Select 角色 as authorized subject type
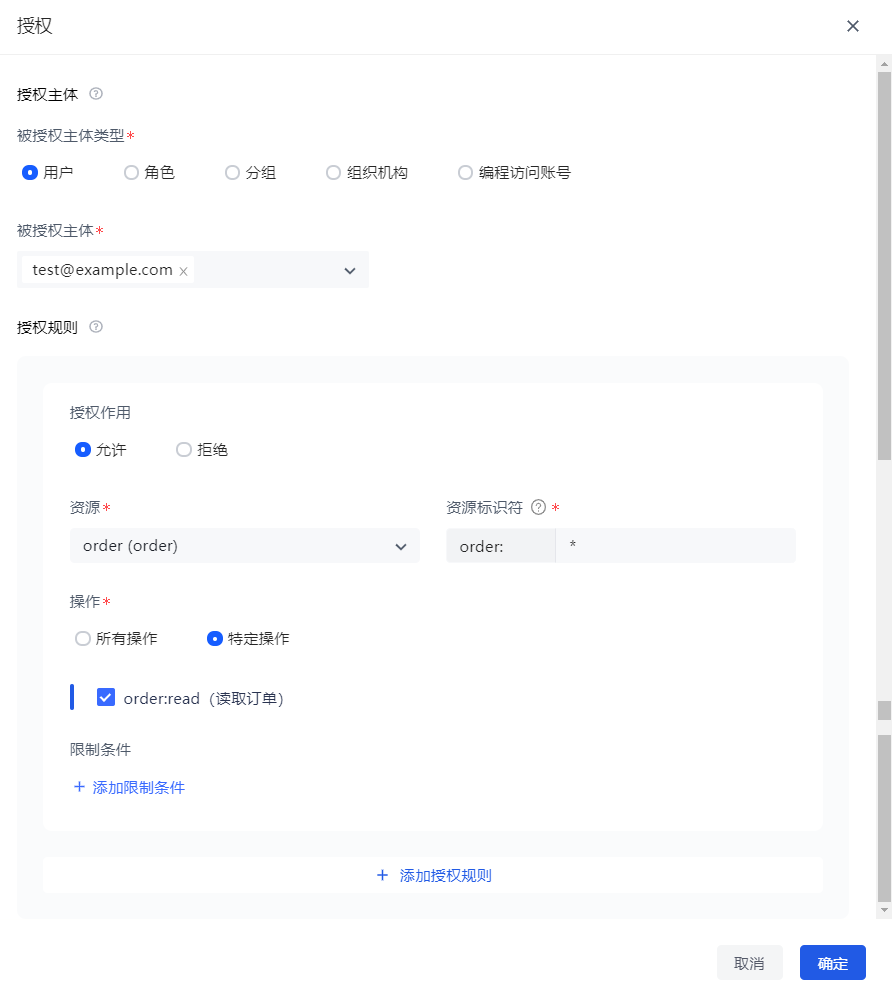Viewport: 892px width, 992px height. 131,172
